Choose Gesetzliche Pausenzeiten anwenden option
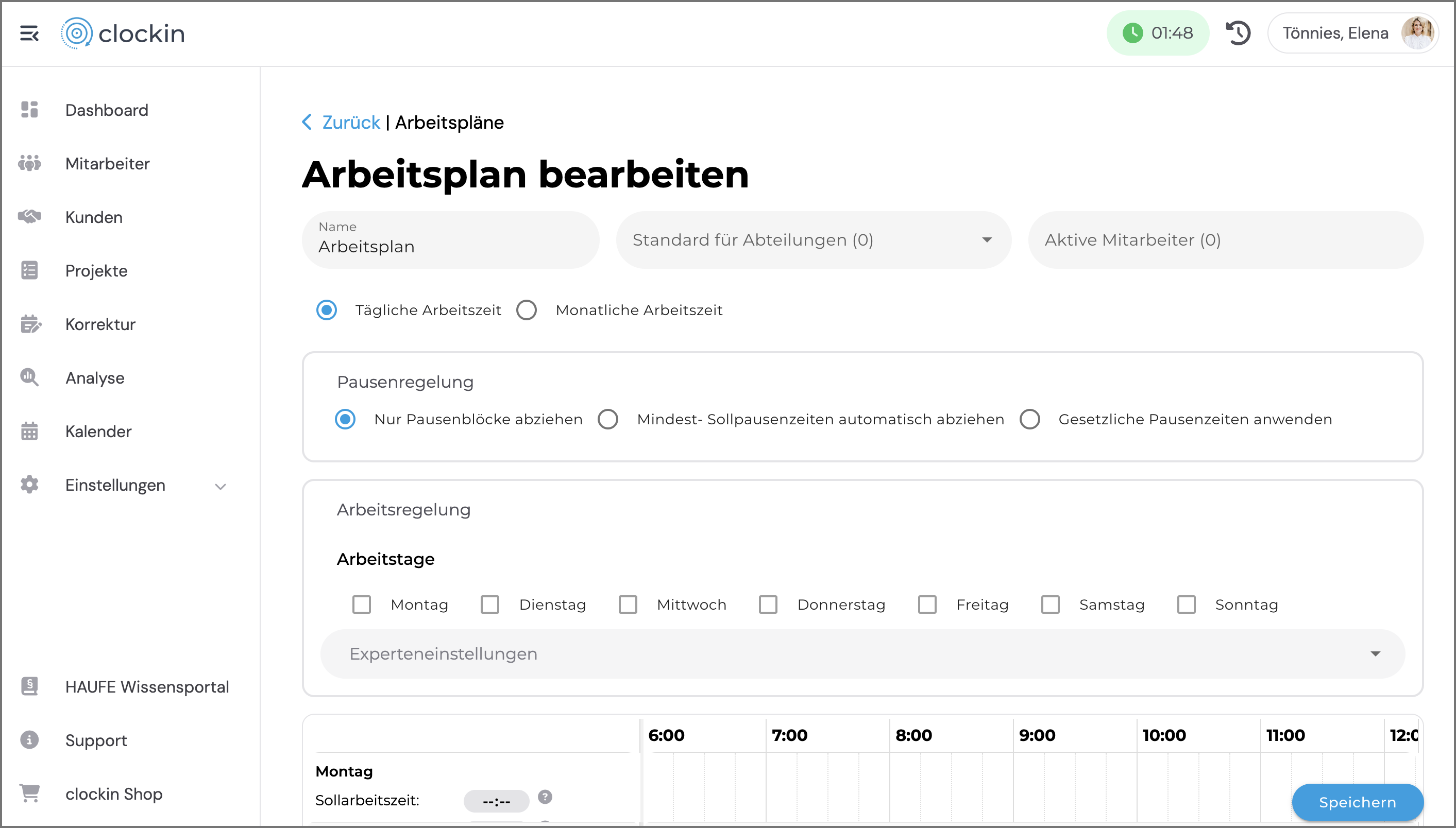 (1030, 419)
